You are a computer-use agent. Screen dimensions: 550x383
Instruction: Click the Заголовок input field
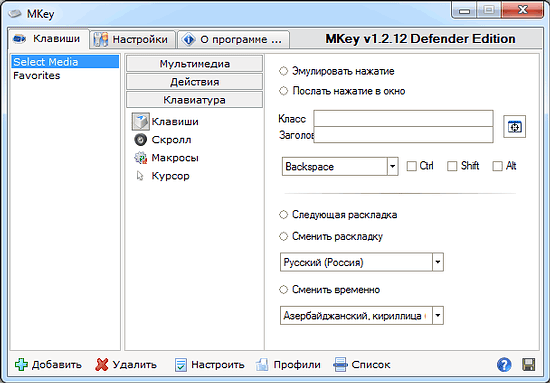coord(403,135)
